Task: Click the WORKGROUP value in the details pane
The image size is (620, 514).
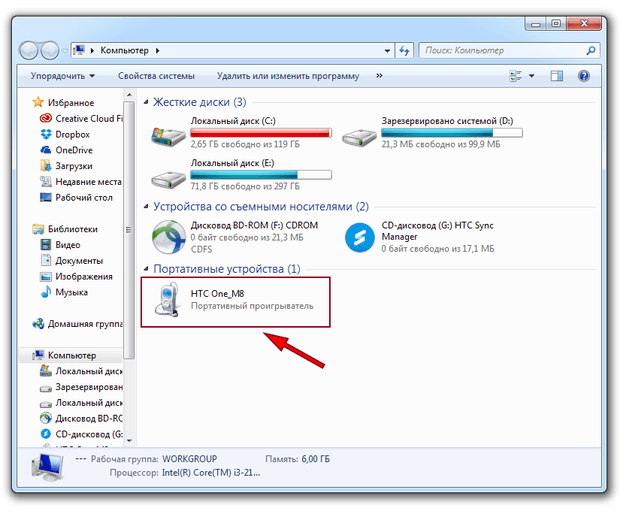Action: click(x=190, y=459)
